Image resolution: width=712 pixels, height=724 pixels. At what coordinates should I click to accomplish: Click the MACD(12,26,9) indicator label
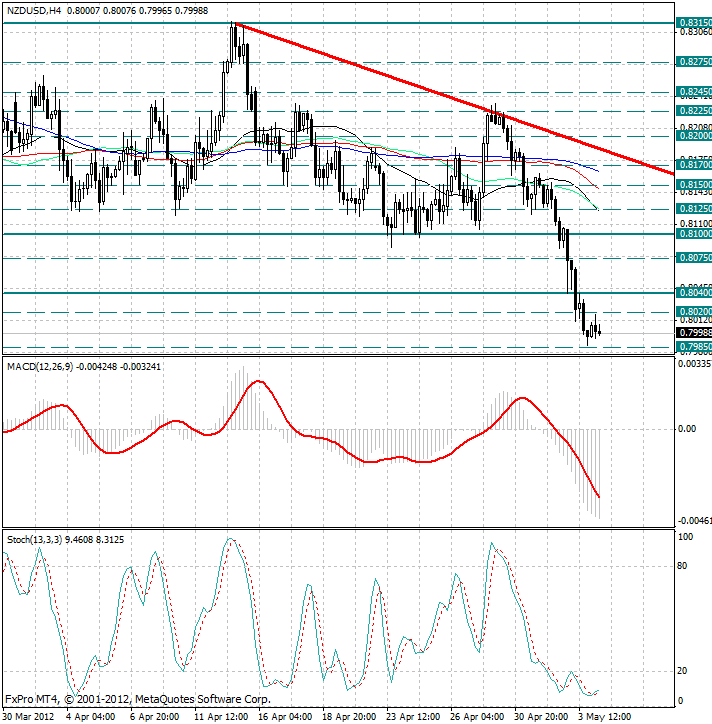pos(44,367)
